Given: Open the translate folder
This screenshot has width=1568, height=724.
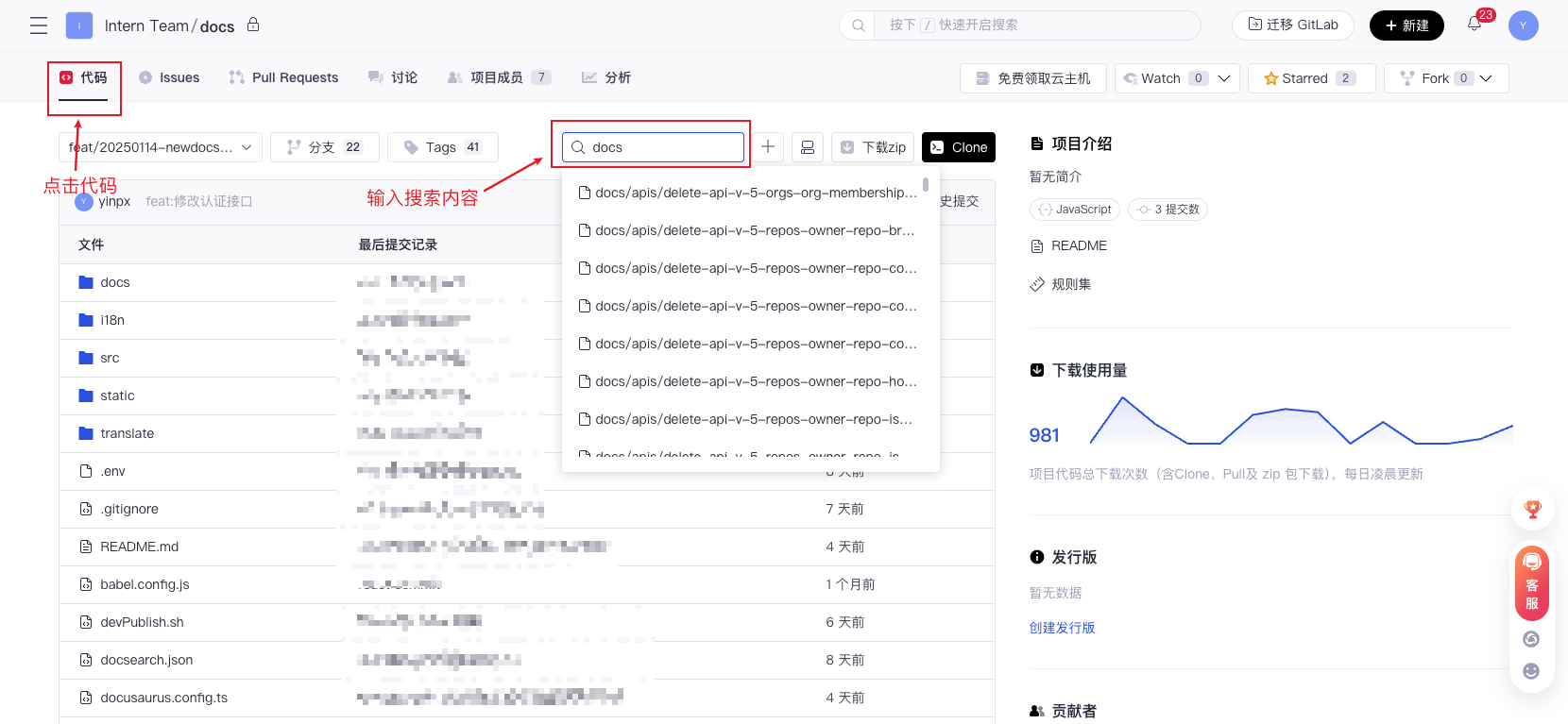Looking at the screenshot, I should [127, 433].
